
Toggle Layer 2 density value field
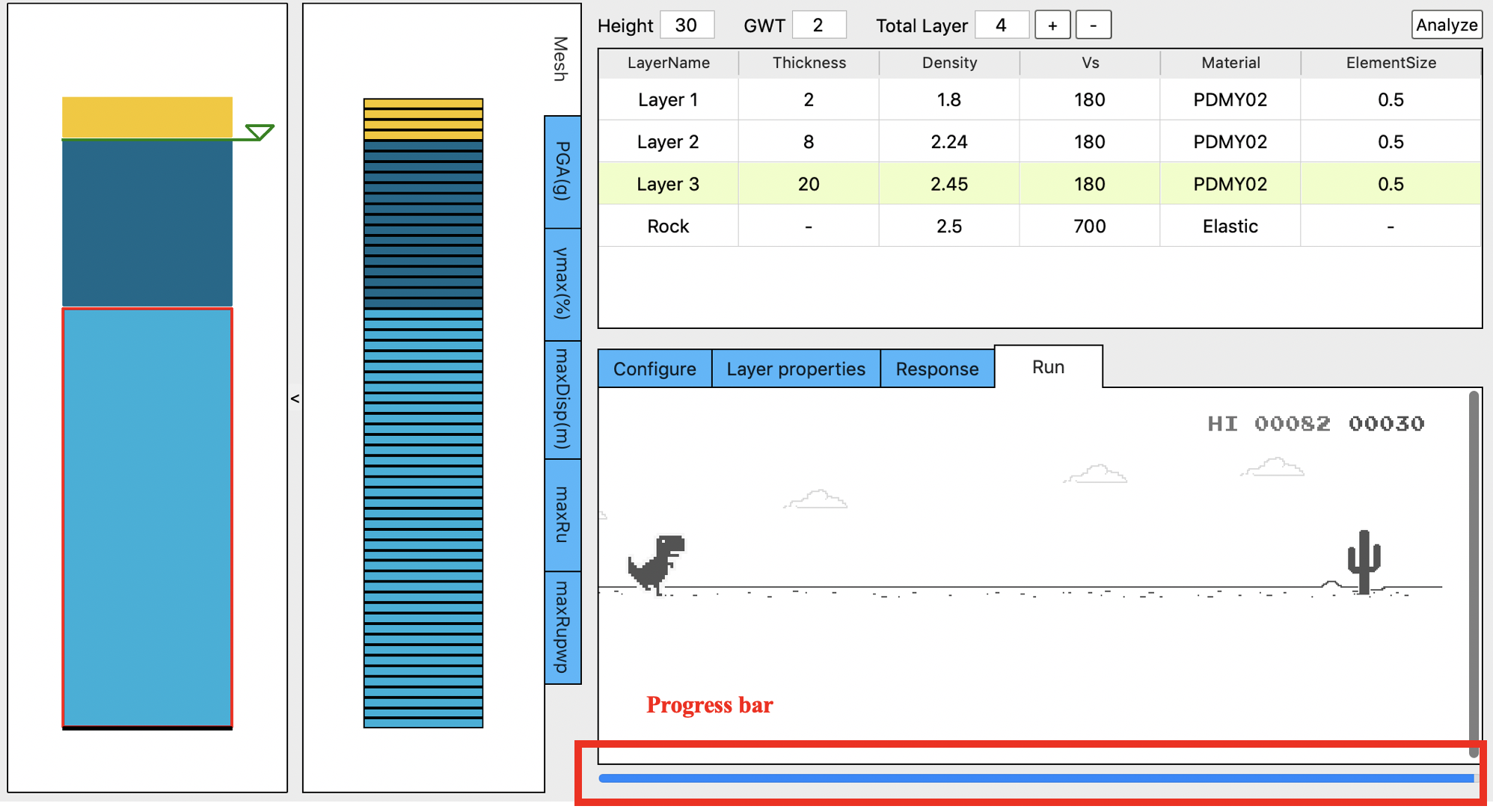(948, 141)
